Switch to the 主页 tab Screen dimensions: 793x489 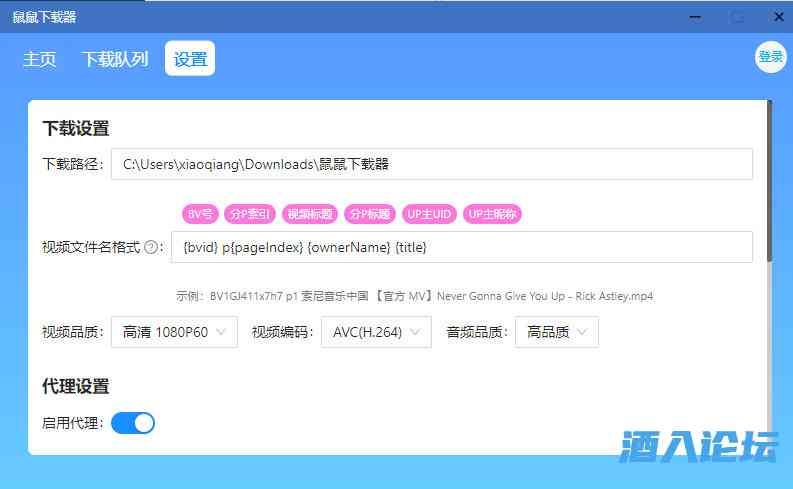[x=40, y=59]
